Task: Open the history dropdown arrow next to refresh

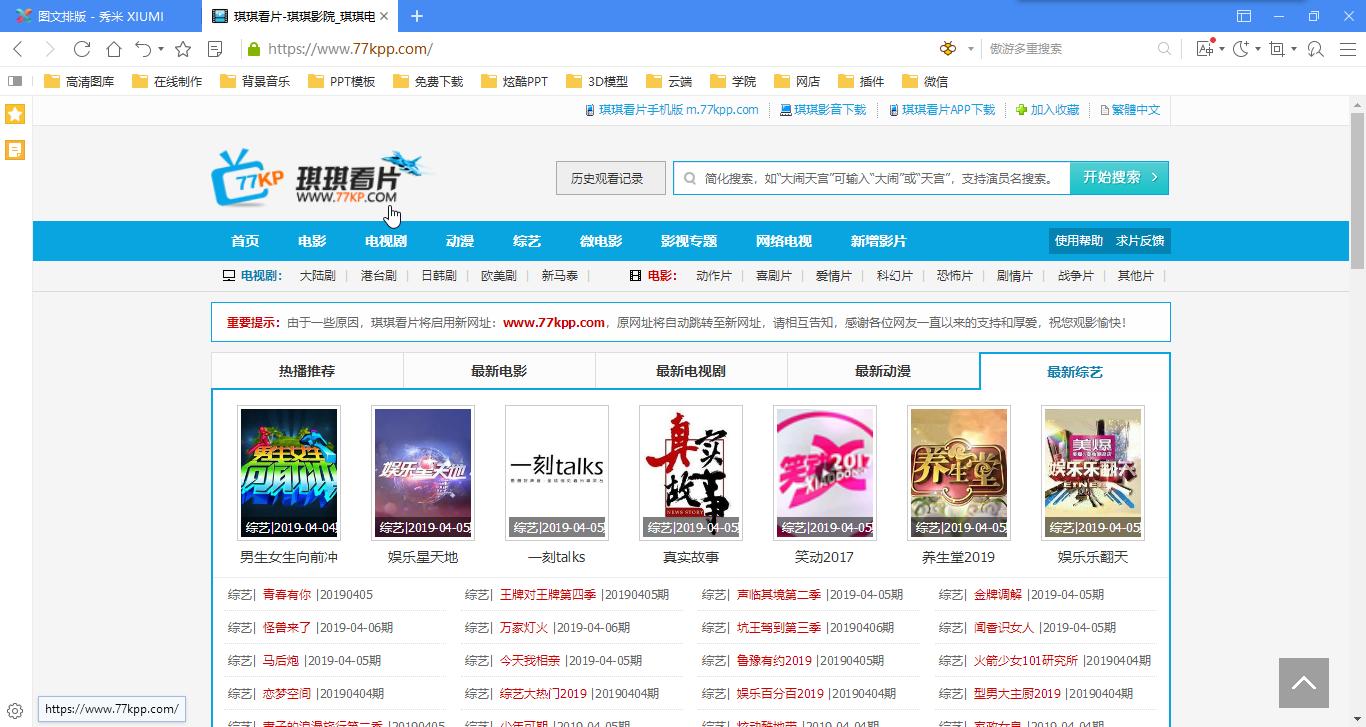Action: (160, 48)
